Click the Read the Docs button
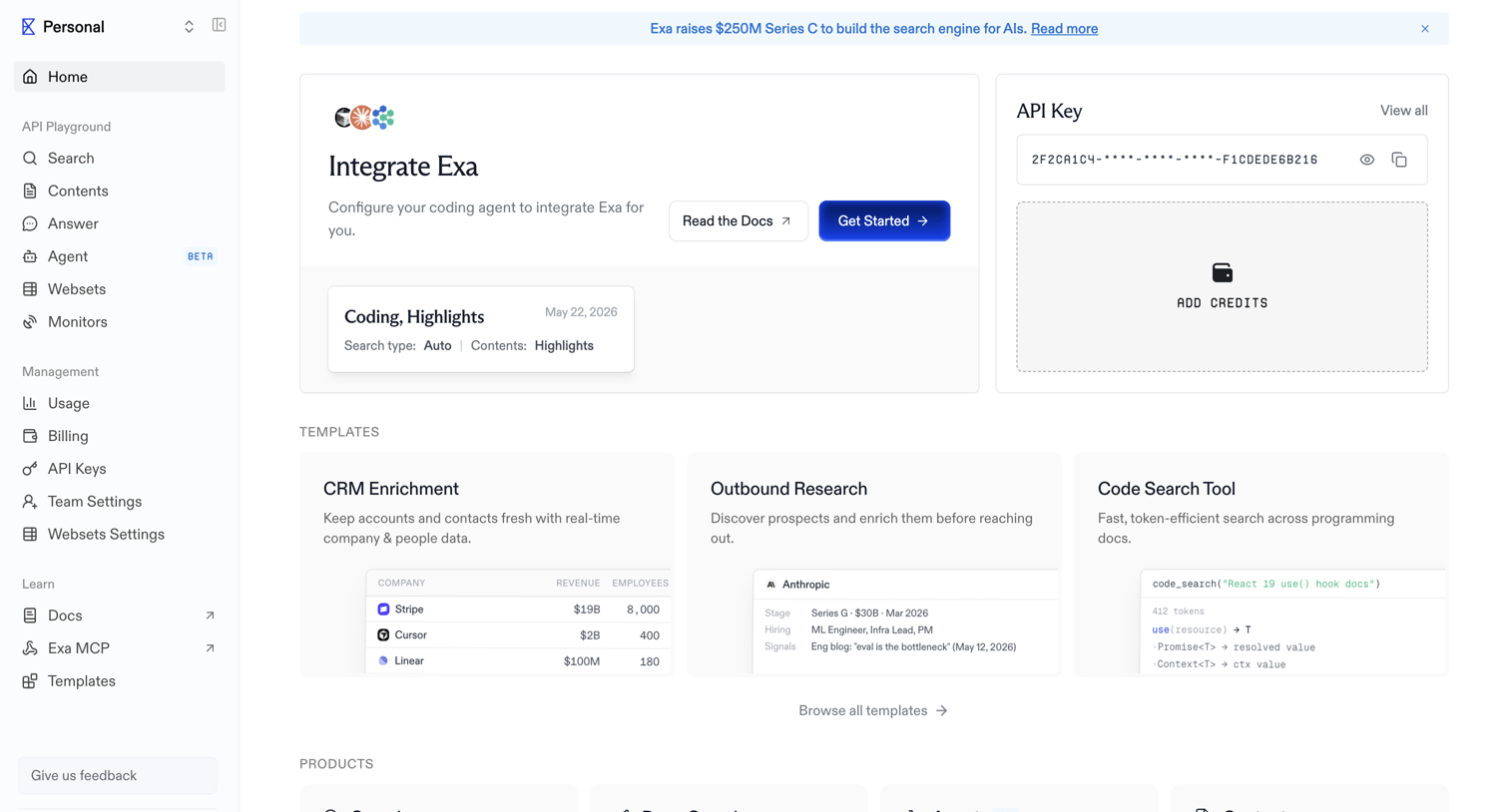Screen dimensions: 1509x812 (739, 221)
